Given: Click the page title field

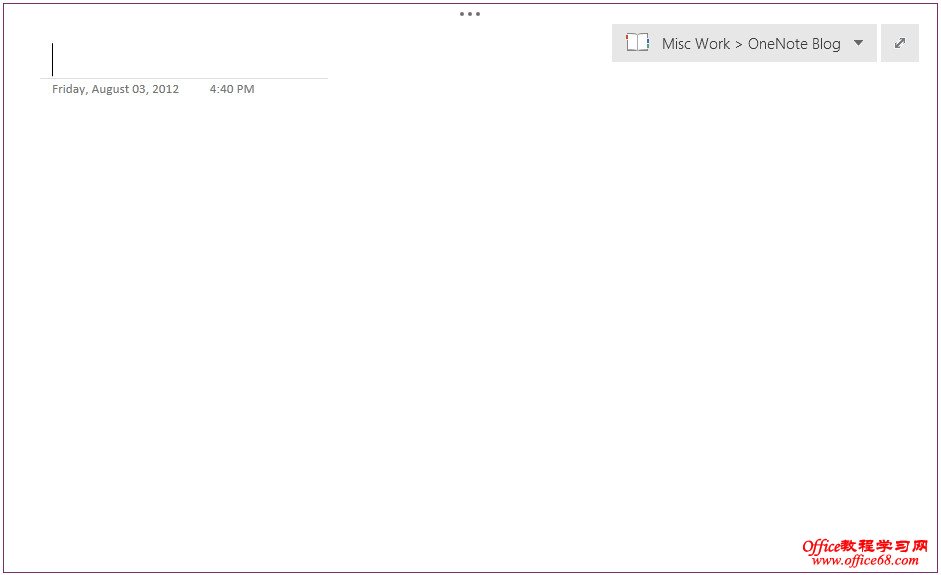Looking at the screenshot, I should pos(184,59).
